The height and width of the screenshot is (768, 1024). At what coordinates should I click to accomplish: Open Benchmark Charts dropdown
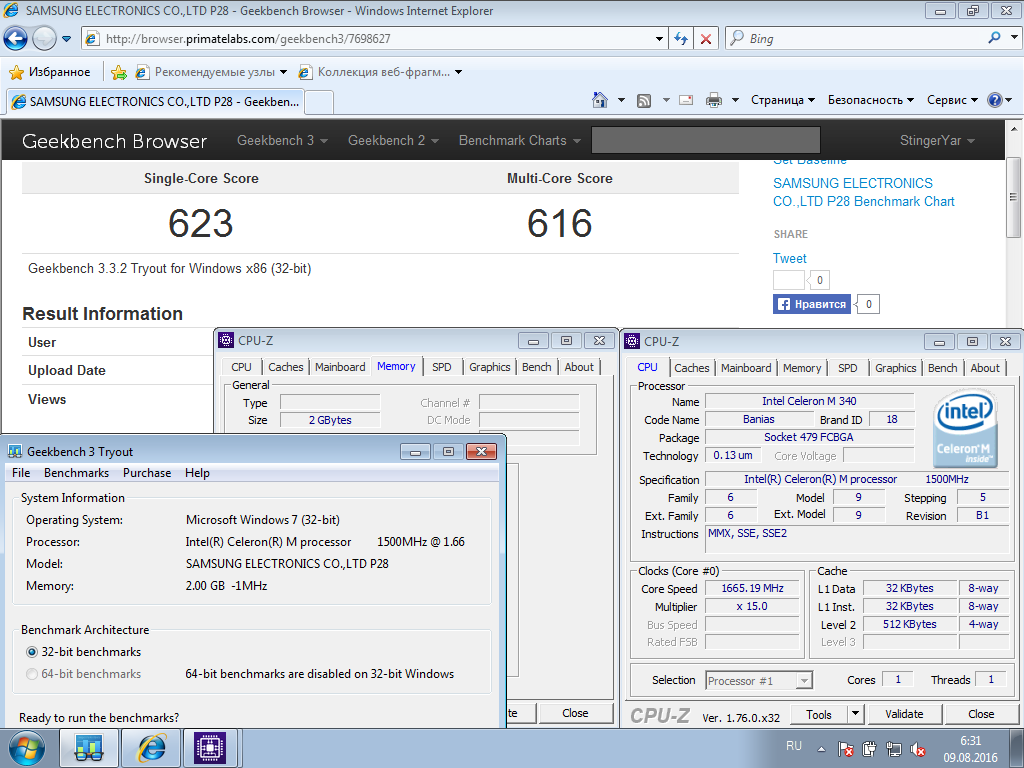(519, 140)
